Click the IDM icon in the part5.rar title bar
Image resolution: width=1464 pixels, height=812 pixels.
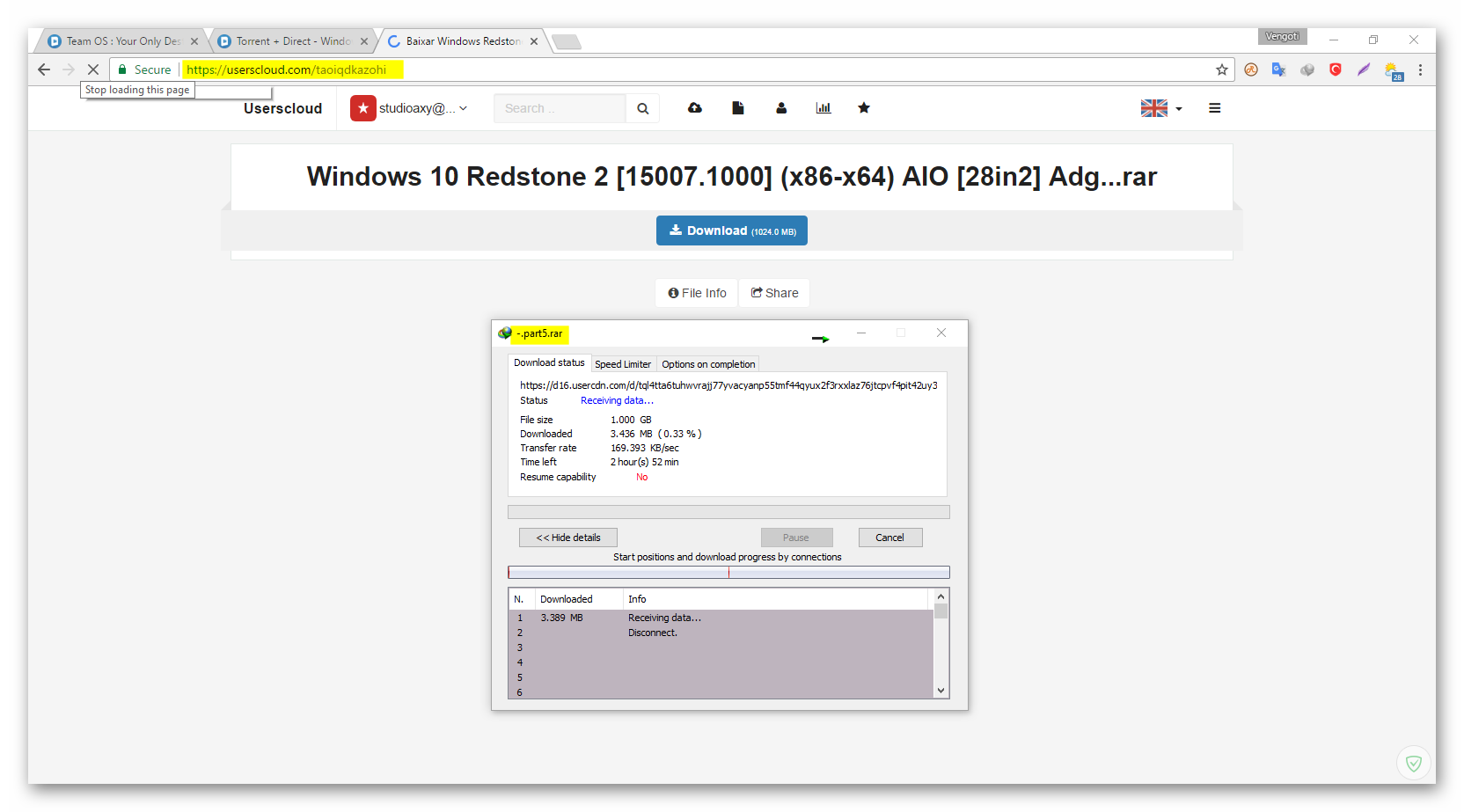[x=505, y=333]
